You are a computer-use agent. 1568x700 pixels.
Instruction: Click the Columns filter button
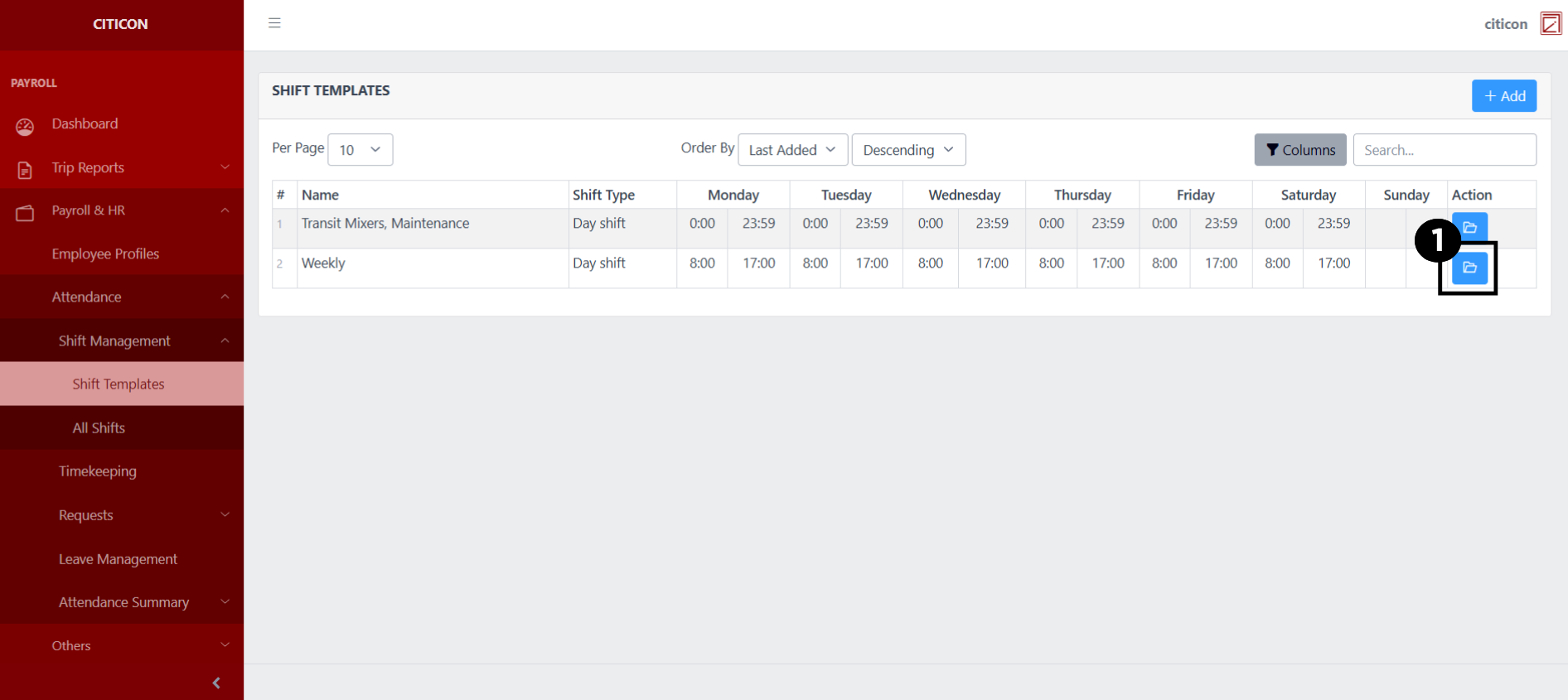(1299, 150)
